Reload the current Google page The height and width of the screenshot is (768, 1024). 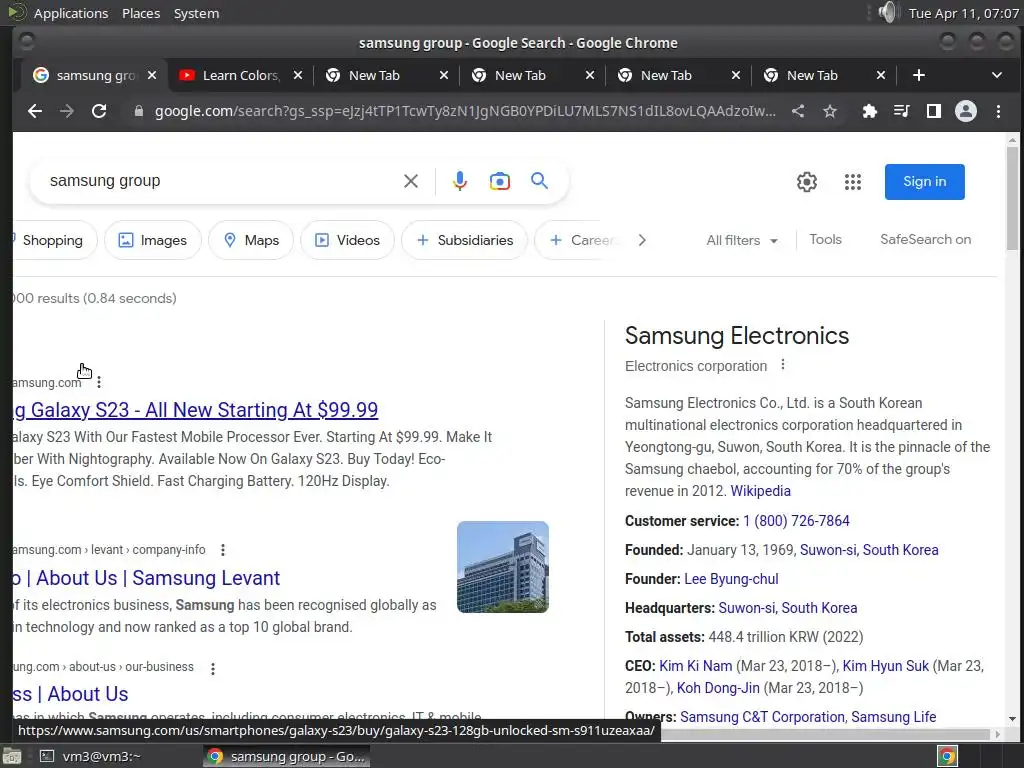click(x=99, y=111)
